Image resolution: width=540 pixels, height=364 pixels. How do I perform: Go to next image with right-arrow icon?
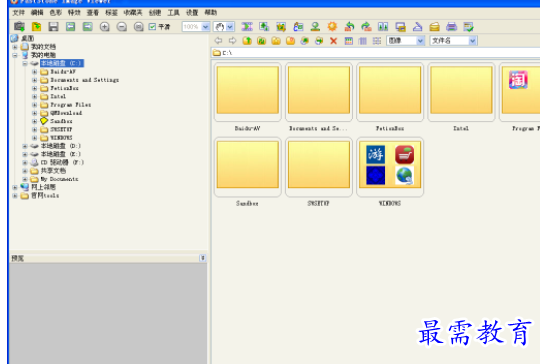(87, 27)
